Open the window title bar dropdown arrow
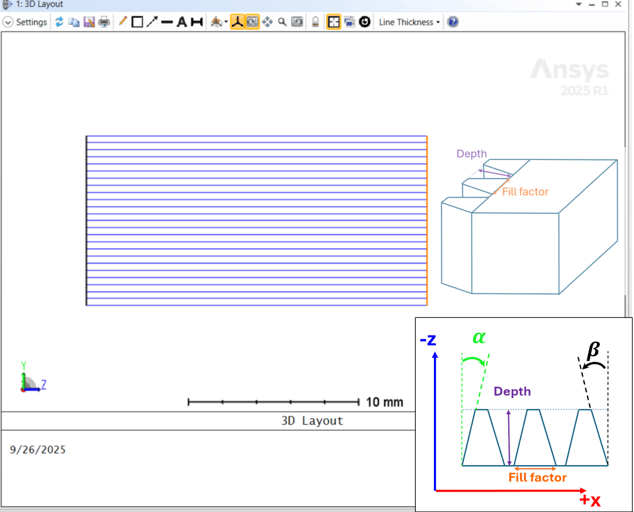Viewport: 634px width, 512px height. [579, 5]
